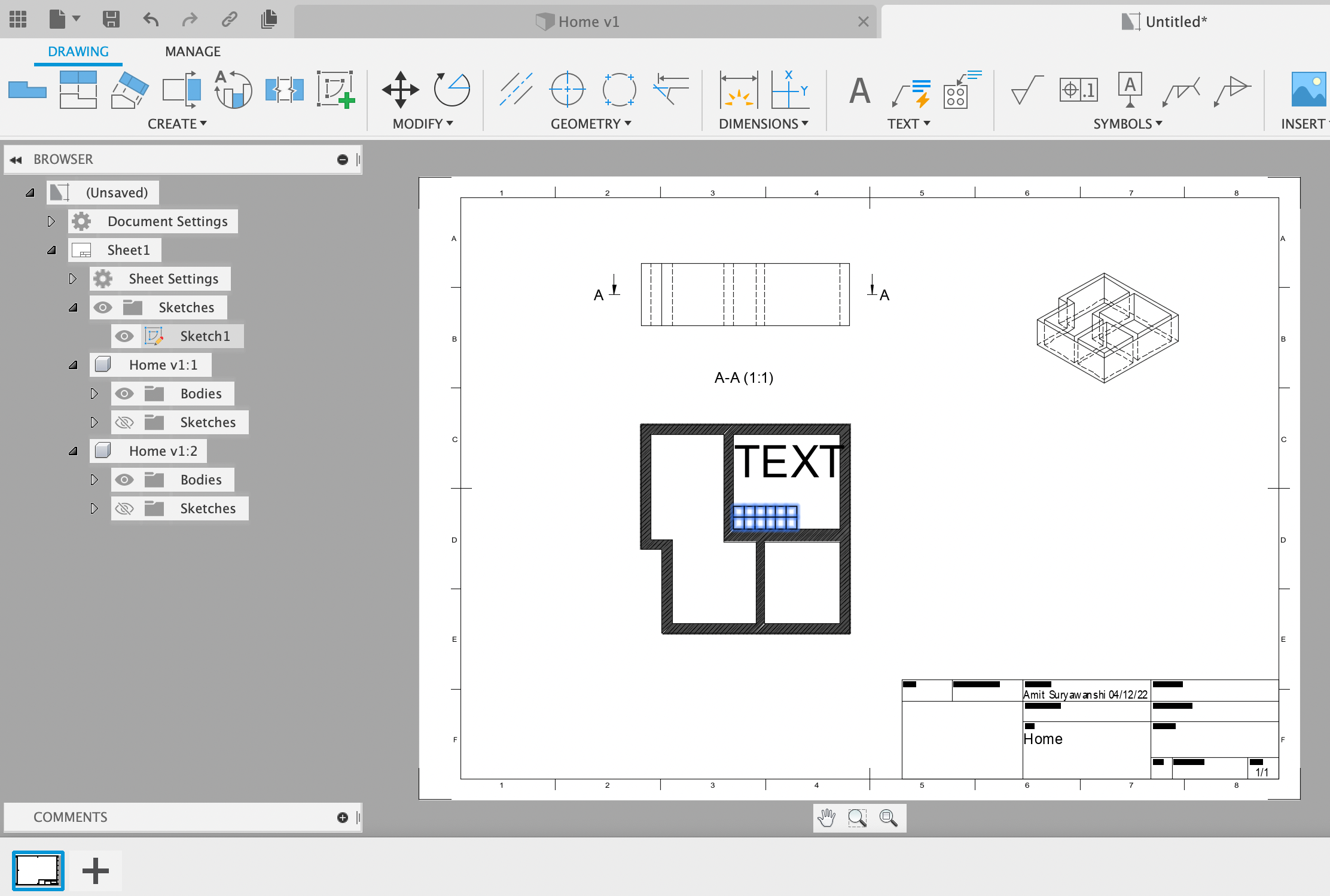Viewport: 1330px width, 896px height.
Task: Collapse the Home v1:1 node
Action: 73,365
